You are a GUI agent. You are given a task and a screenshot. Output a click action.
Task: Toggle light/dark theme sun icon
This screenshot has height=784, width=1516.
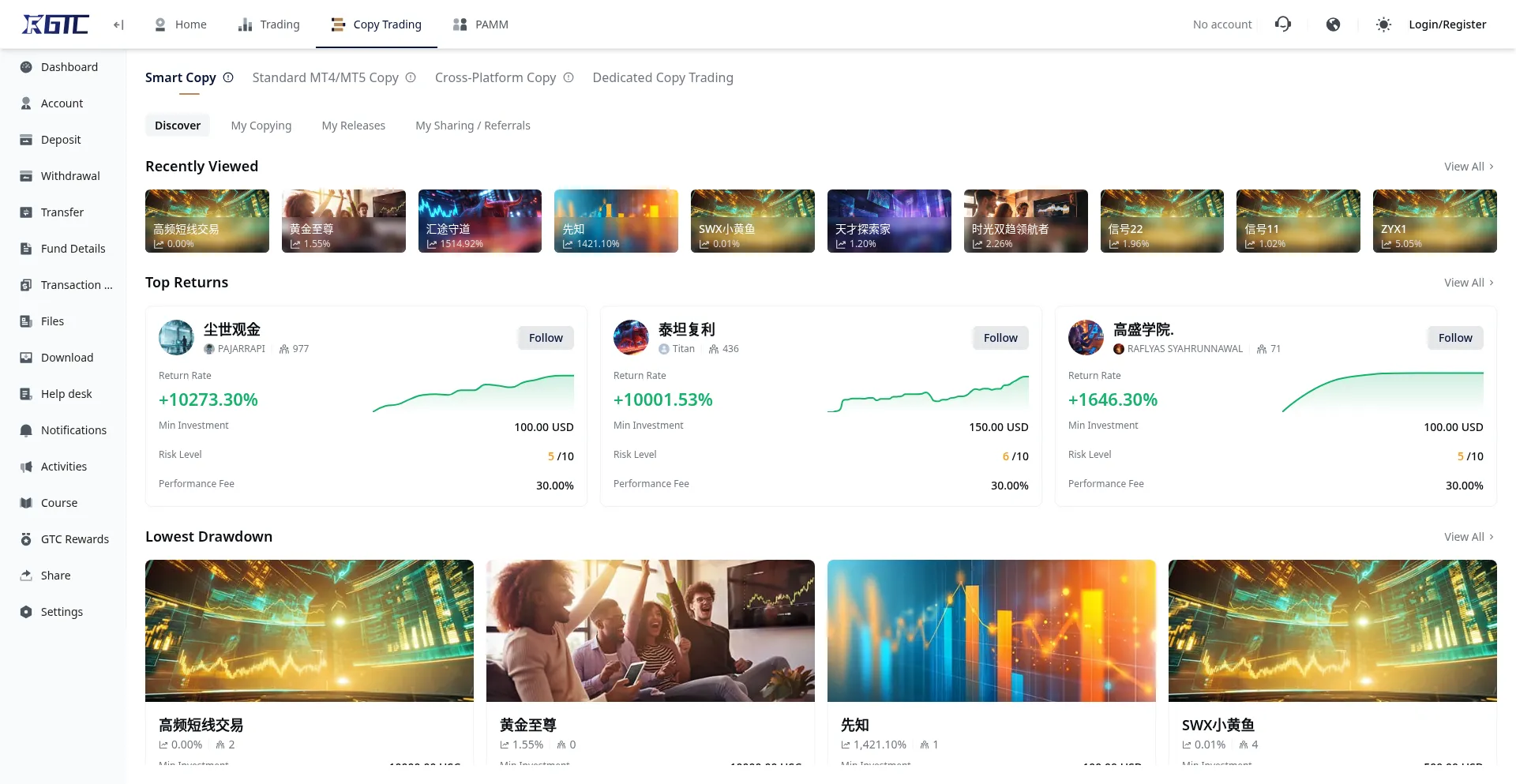[1383, 24]
